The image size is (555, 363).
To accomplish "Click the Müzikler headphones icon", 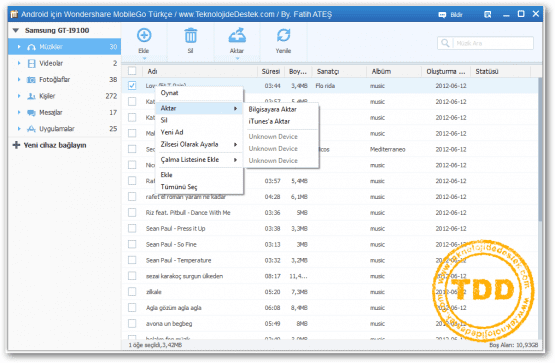I will click(x=32, y=47).
